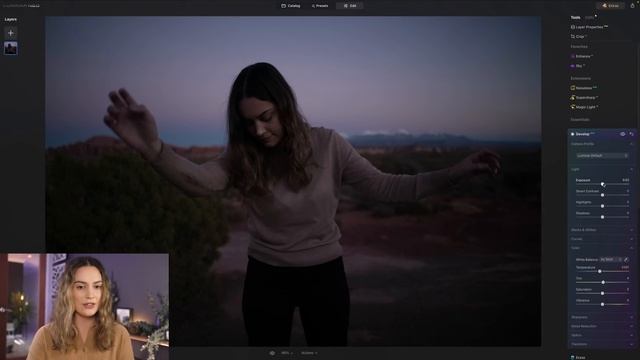Toggle the before/after preview eye icon
Viewport: 640px width, 360px height.
[272, 353]
